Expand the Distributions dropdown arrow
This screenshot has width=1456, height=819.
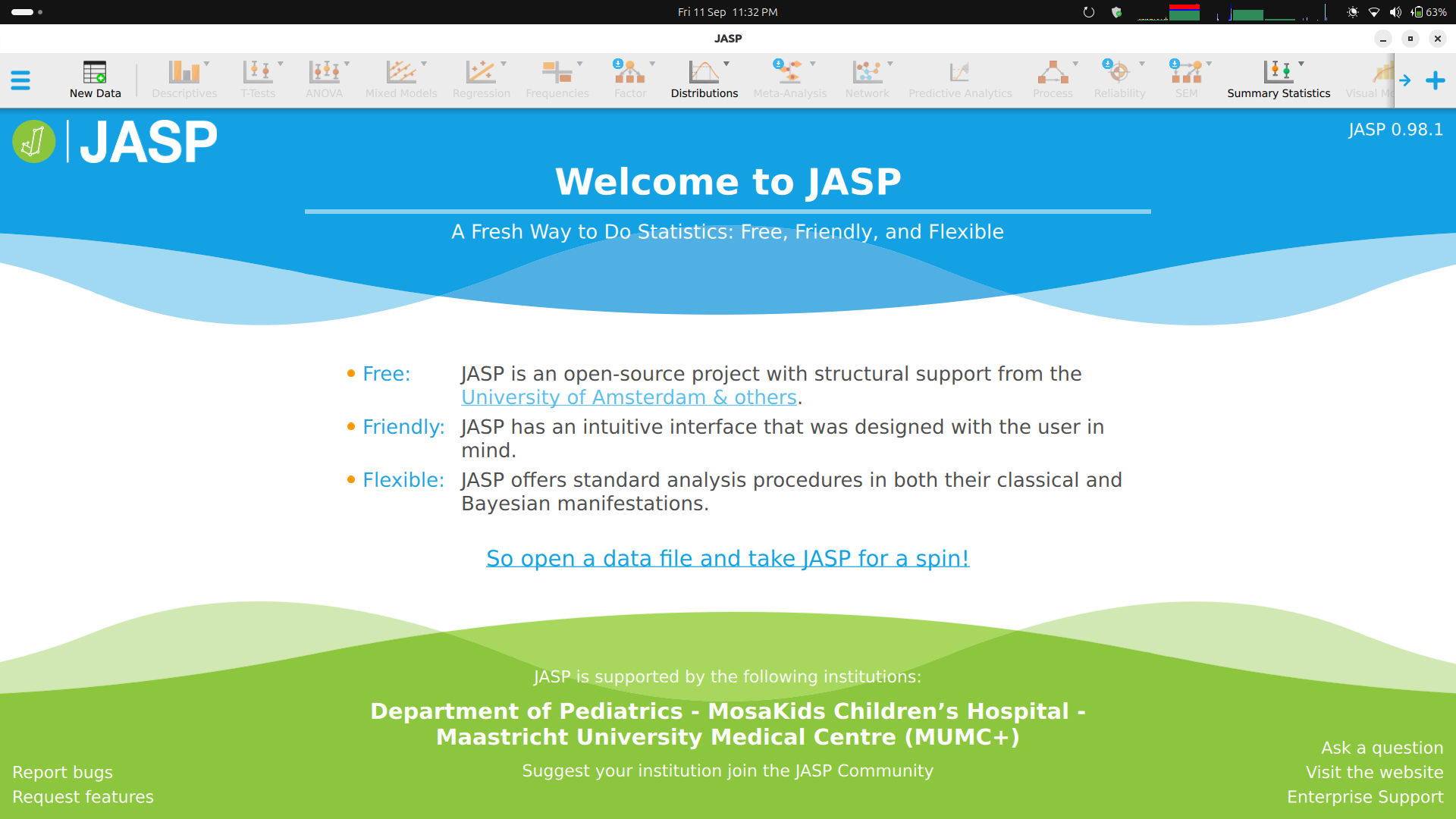pos(726,64)
